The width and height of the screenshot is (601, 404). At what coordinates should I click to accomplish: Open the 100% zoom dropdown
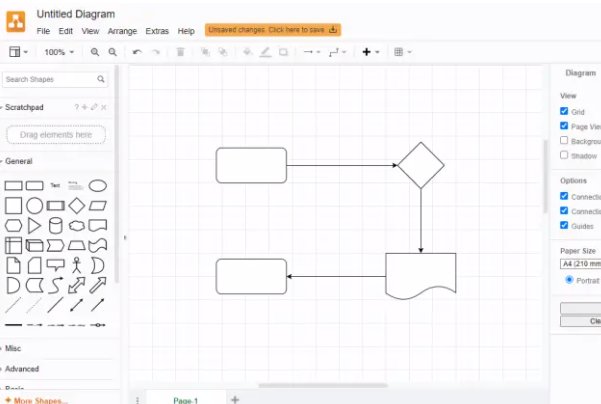(x=59, y=52)
